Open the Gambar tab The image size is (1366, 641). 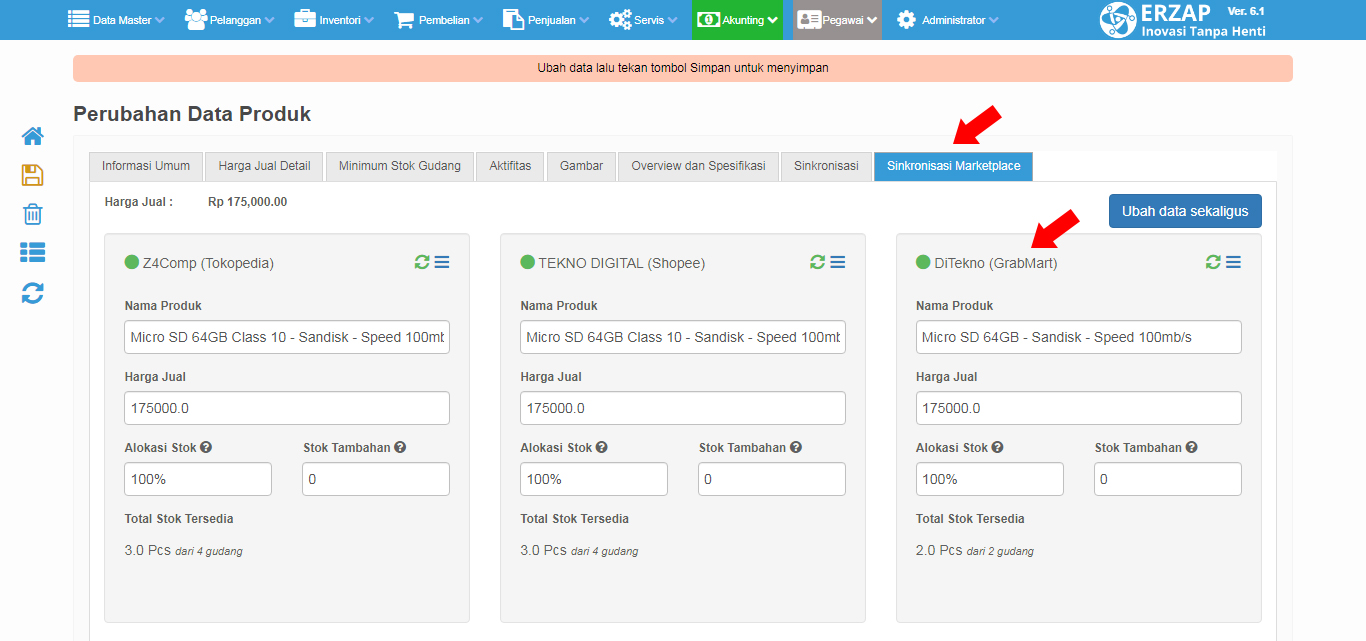(x=581, y=166)
